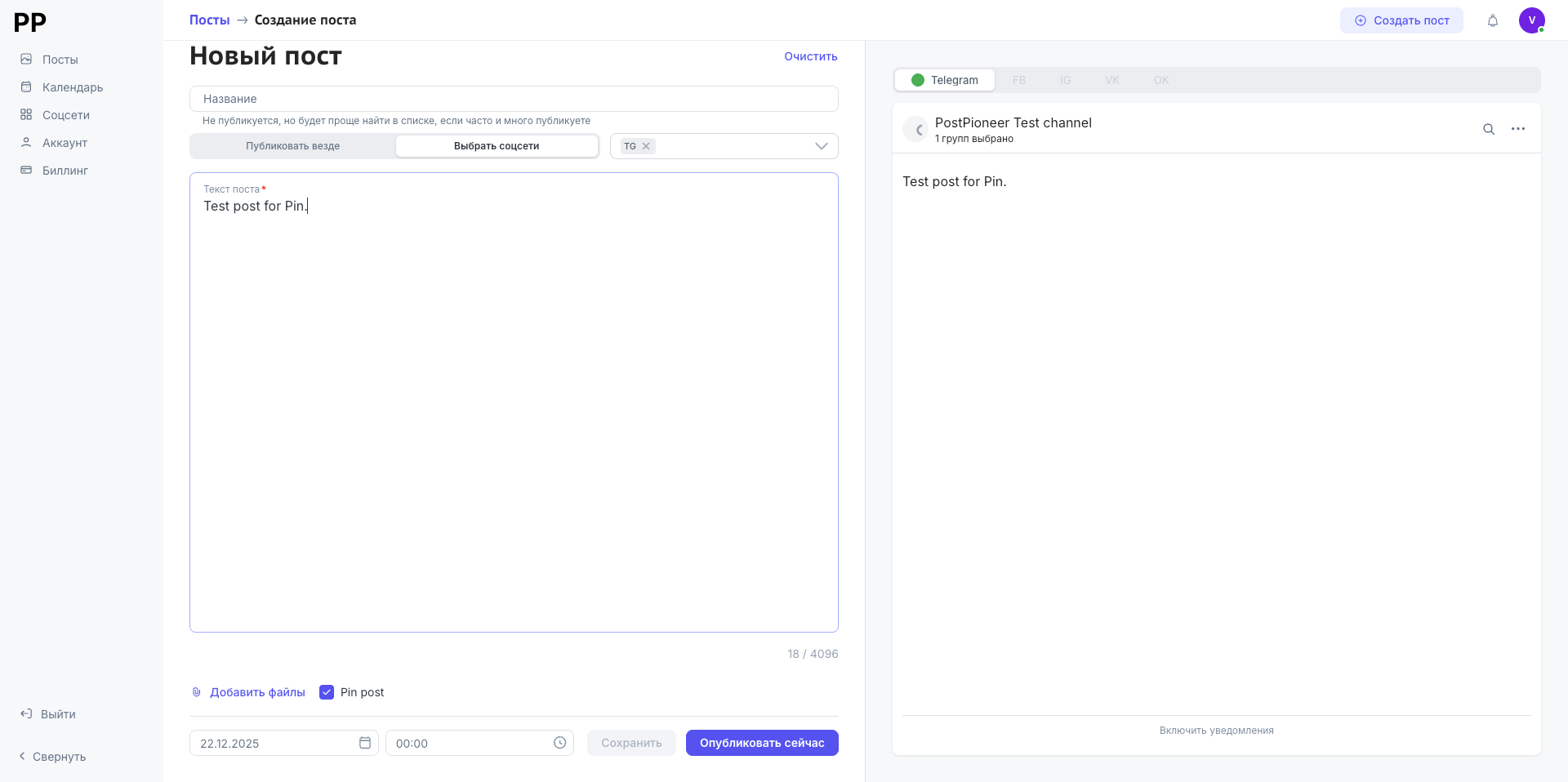Viewport: 1568px width, 782px height.
Task: Click the PP logo
Action: 30,22
